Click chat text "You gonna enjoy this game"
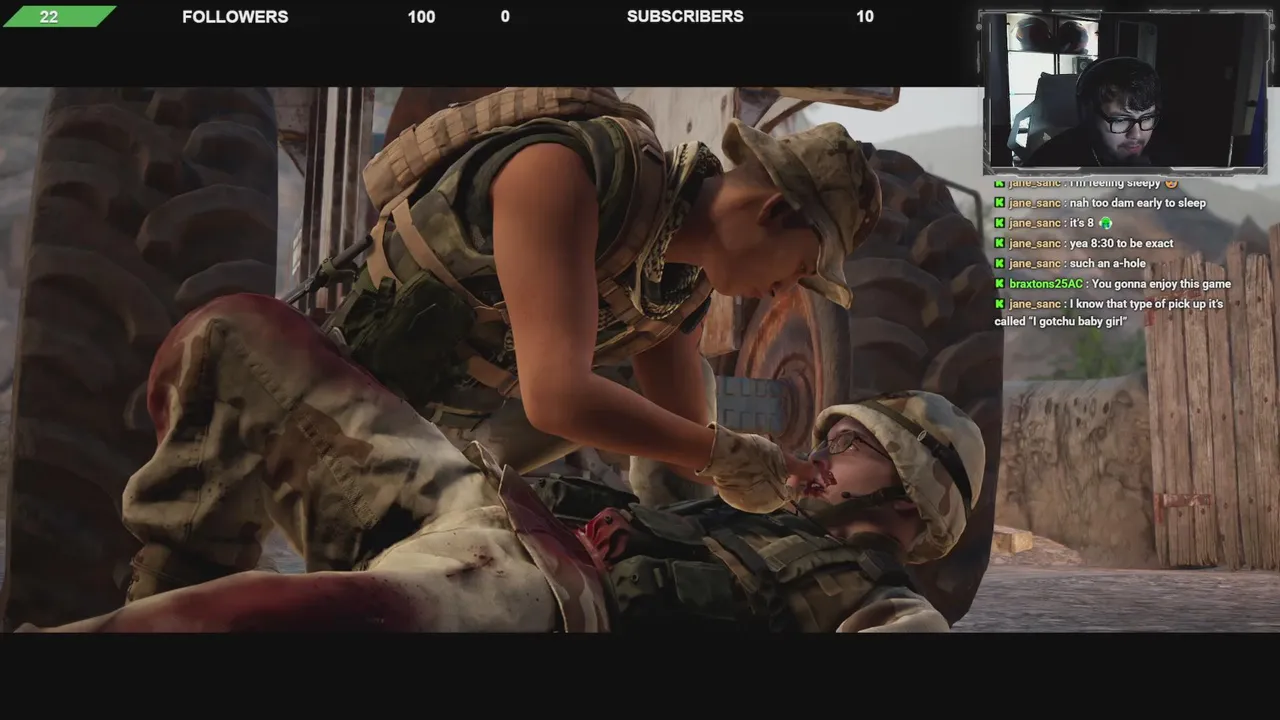 coord(1161,284)
